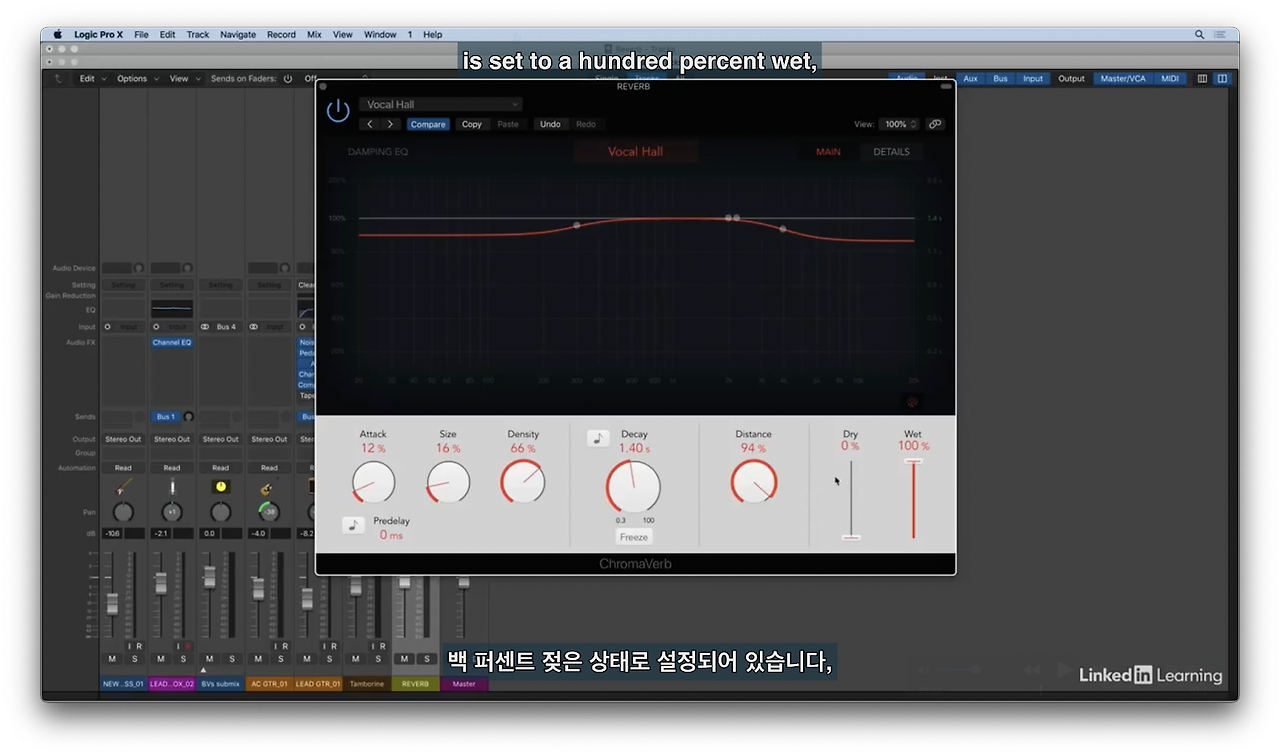The width and height of the screenshot is (1280, 756).
Task: Click Channel EQ plugin slot on LEAD..OX_02
Action: [172, 343]
